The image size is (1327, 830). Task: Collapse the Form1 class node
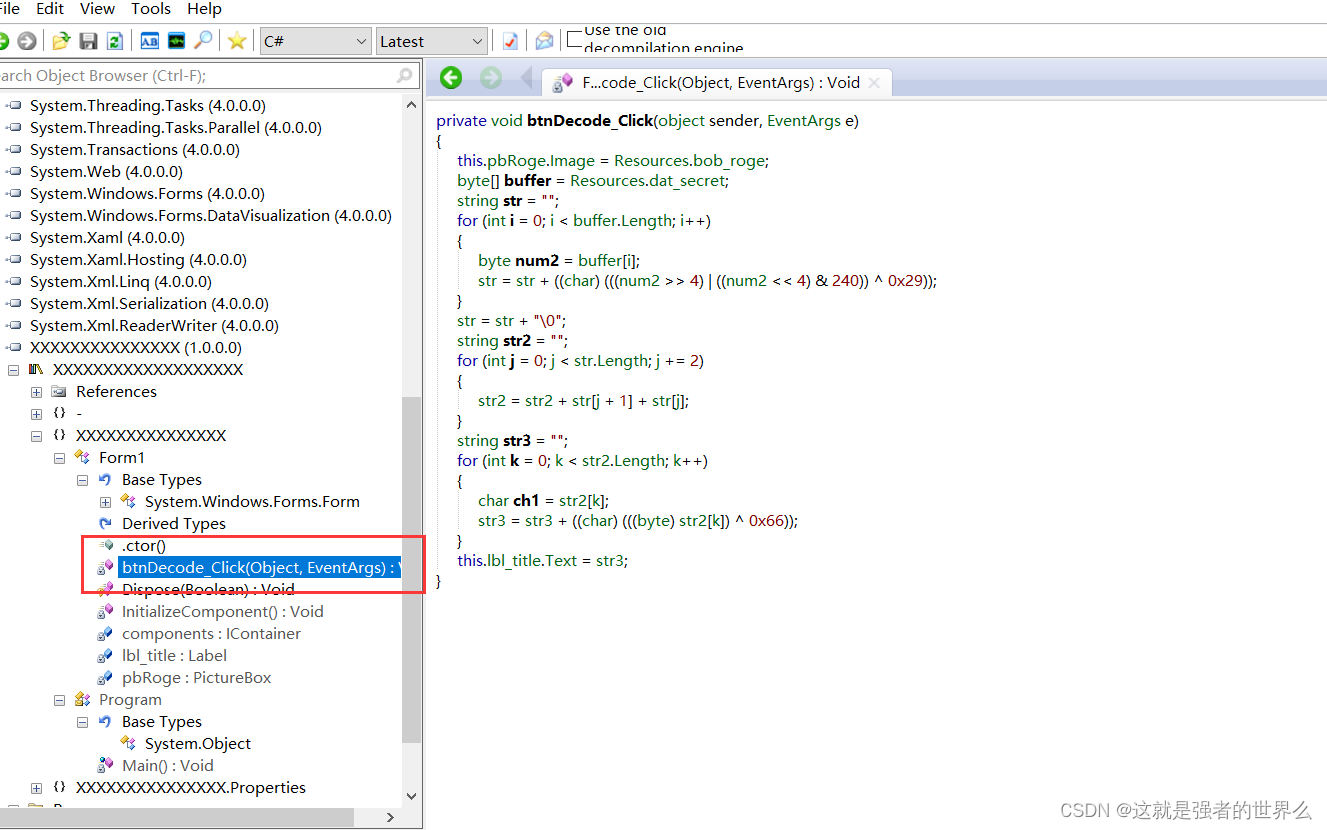[x=60, y=458]
